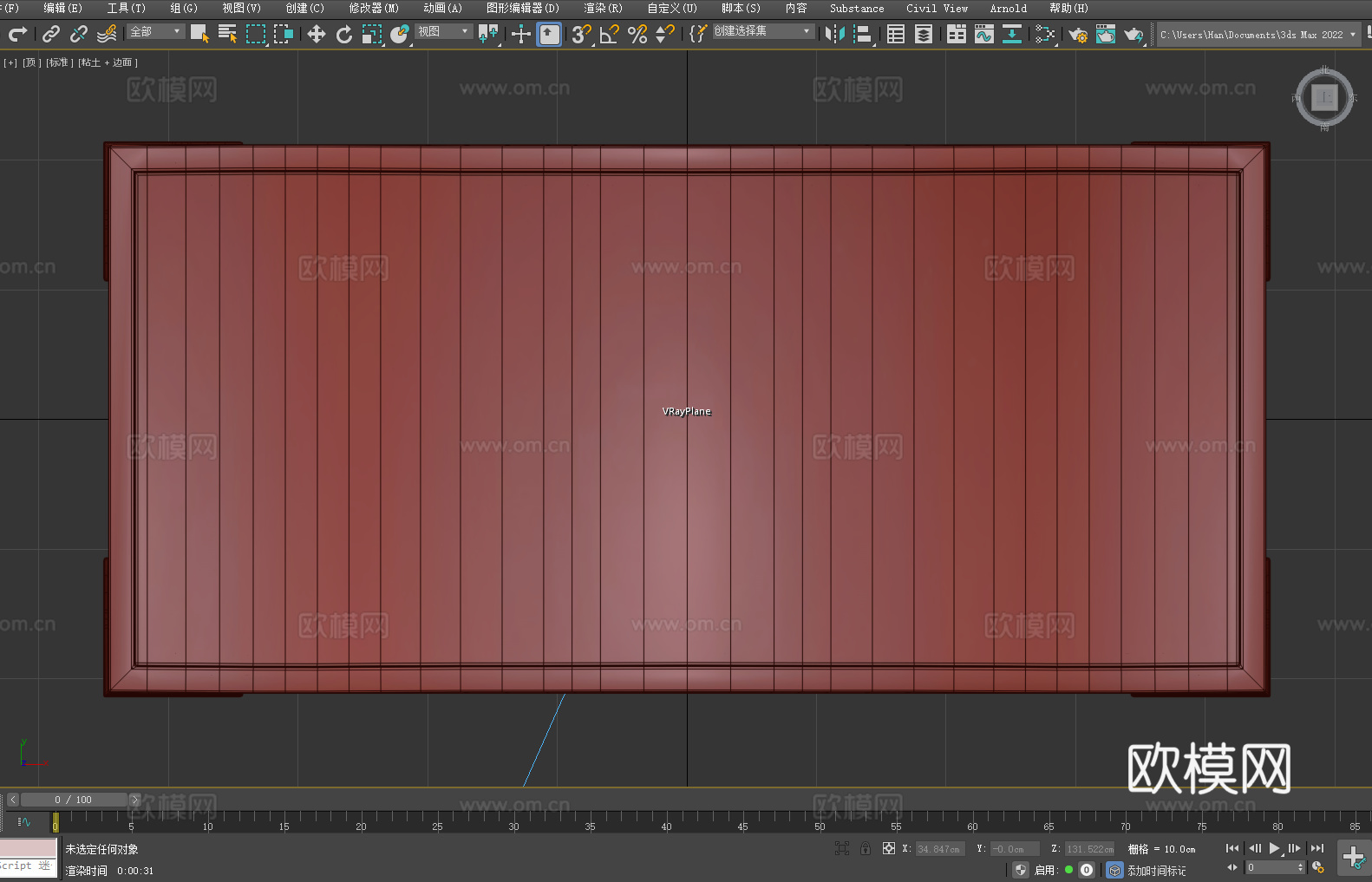Viewport: 1372px width, 882px height.
Task: Open mini curve editor toggle icon
Action: click(x=24, y=821)
